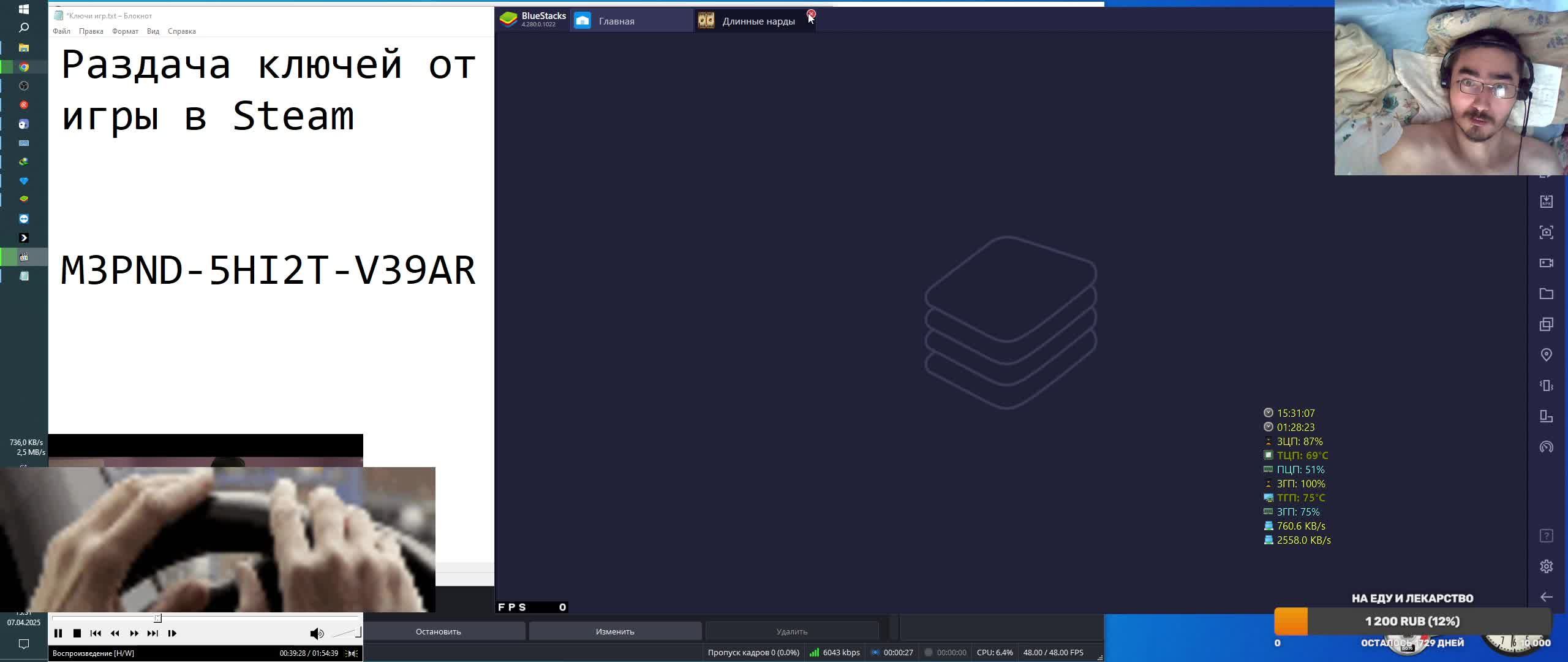Viewport: 1568px width, 662px height.
Task: Click the set location pin icon
Action: coord(1546,355)
